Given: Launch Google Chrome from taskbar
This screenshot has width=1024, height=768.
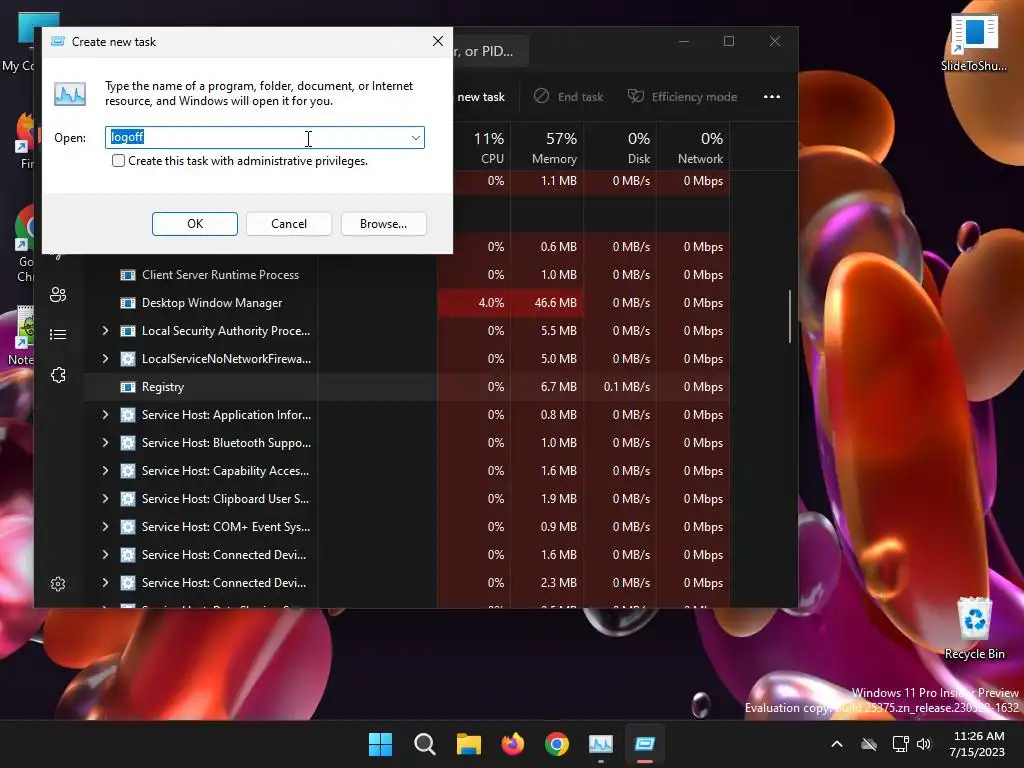Looking at the screenshot, I should pos(556,744).
